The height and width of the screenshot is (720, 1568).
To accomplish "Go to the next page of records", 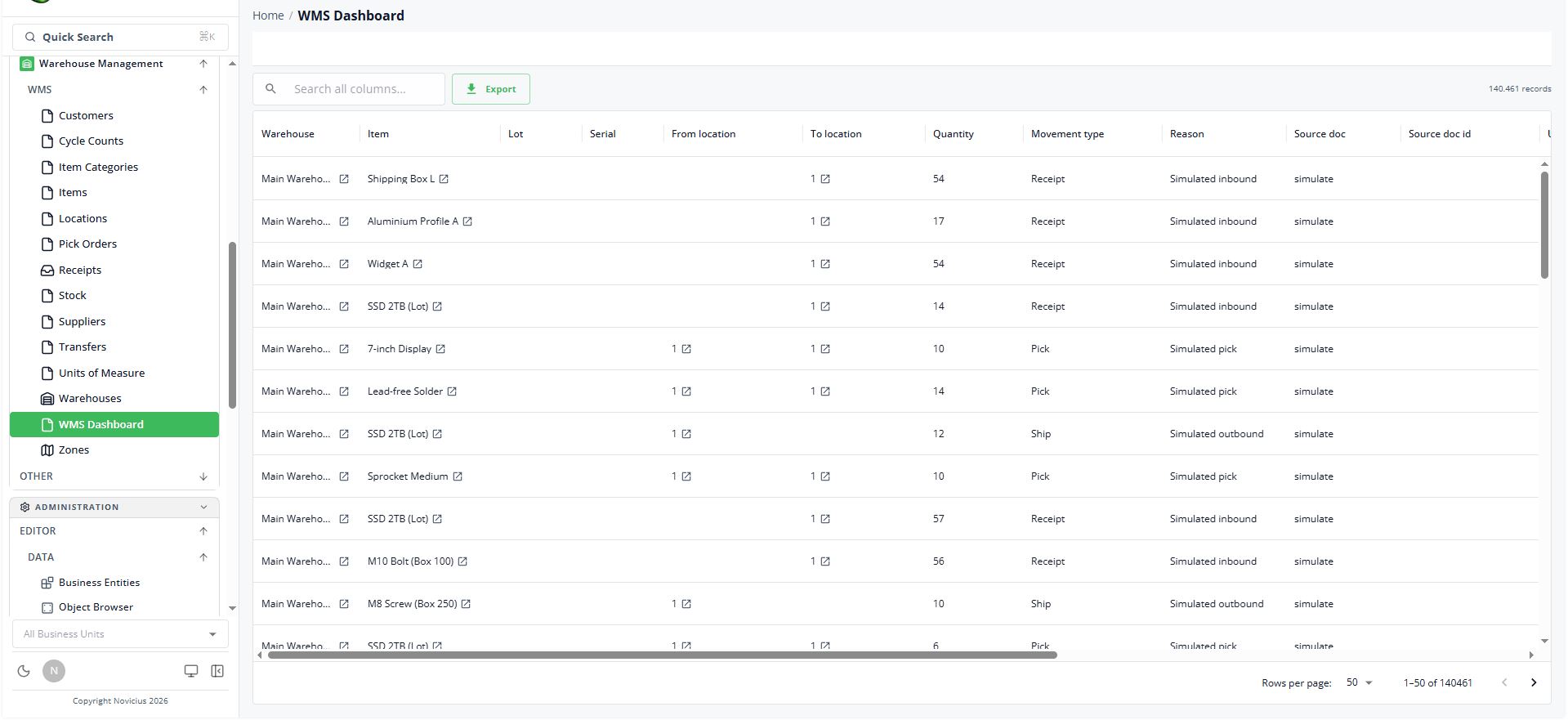I will pos(1534,682).
